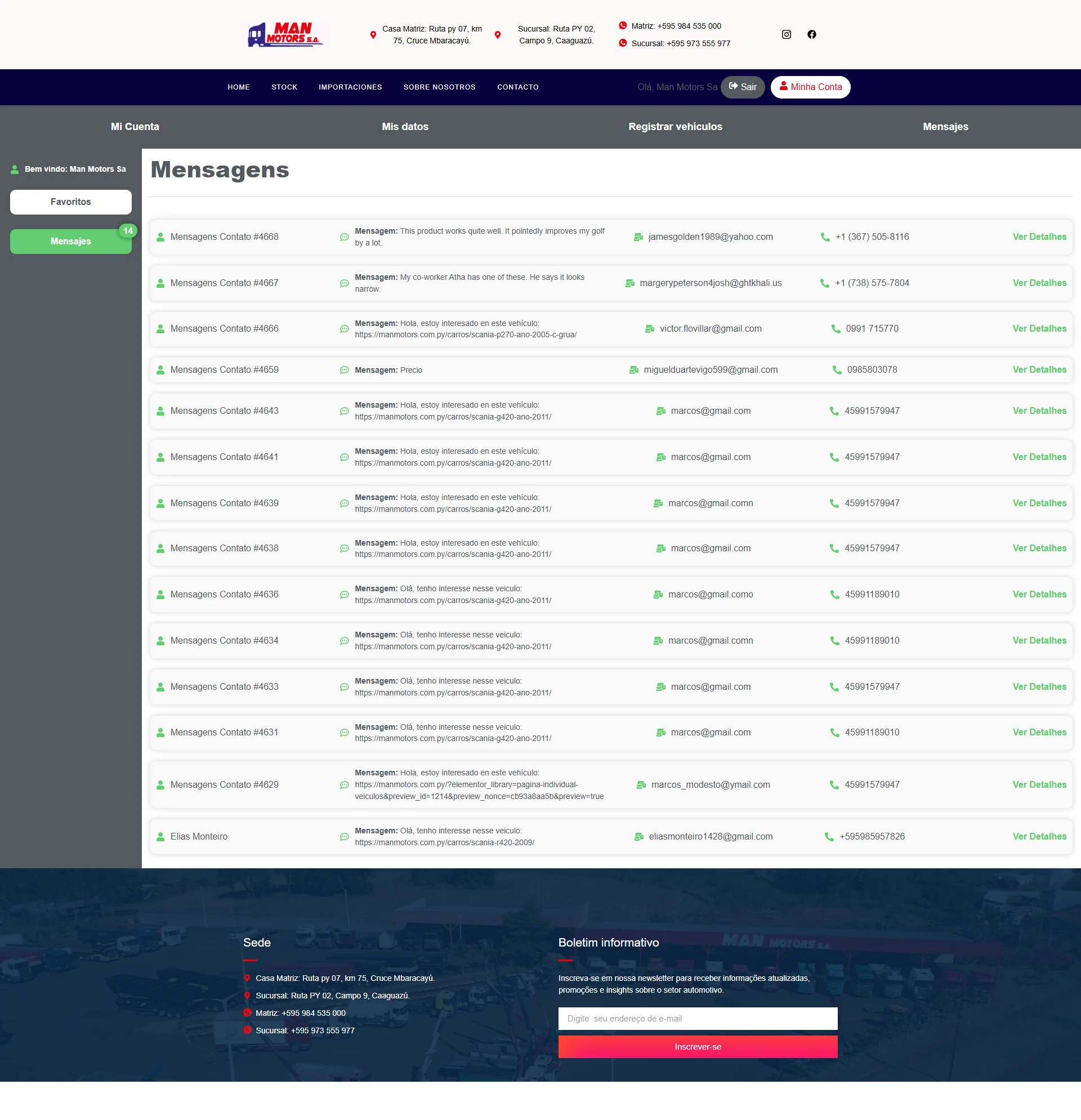Click footer Sucursal: +595 973 555 977
The width and height of the screenshot is (1081, 1120).
[x=305, y=1031]
